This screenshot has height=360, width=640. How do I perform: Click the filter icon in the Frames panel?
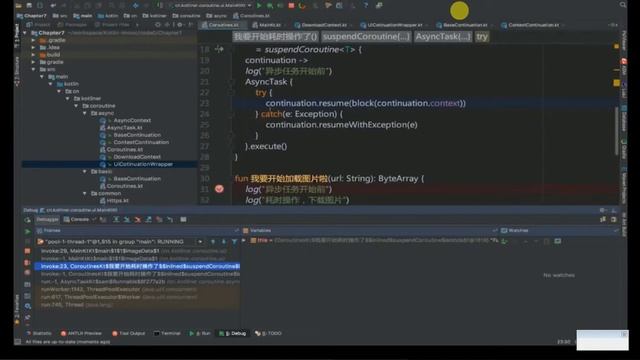(x=234, y=242)
